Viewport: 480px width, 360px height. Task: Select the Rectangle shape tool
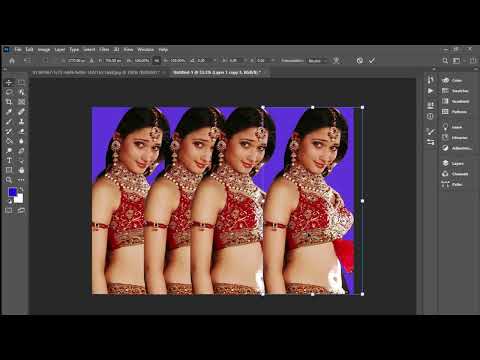[9, 170]
